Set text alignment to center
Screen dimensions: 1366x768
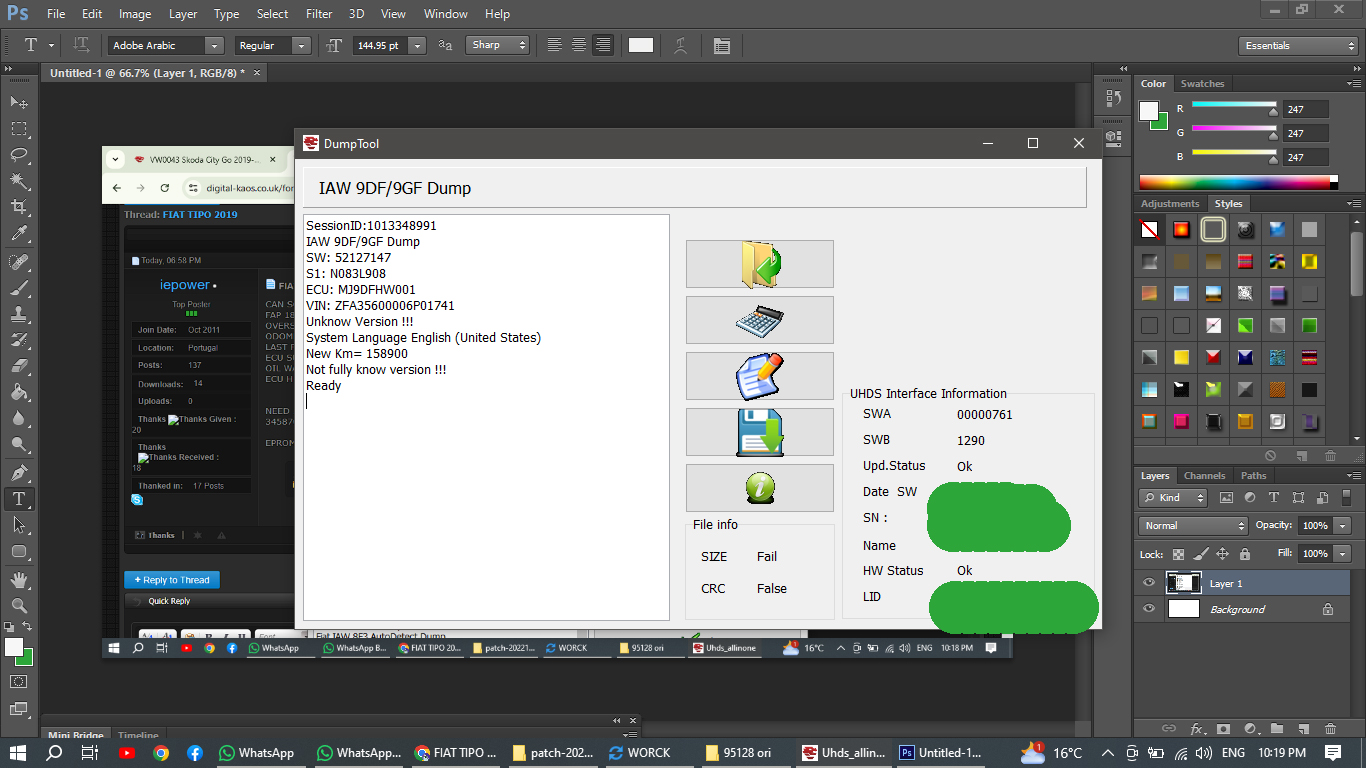579,45
